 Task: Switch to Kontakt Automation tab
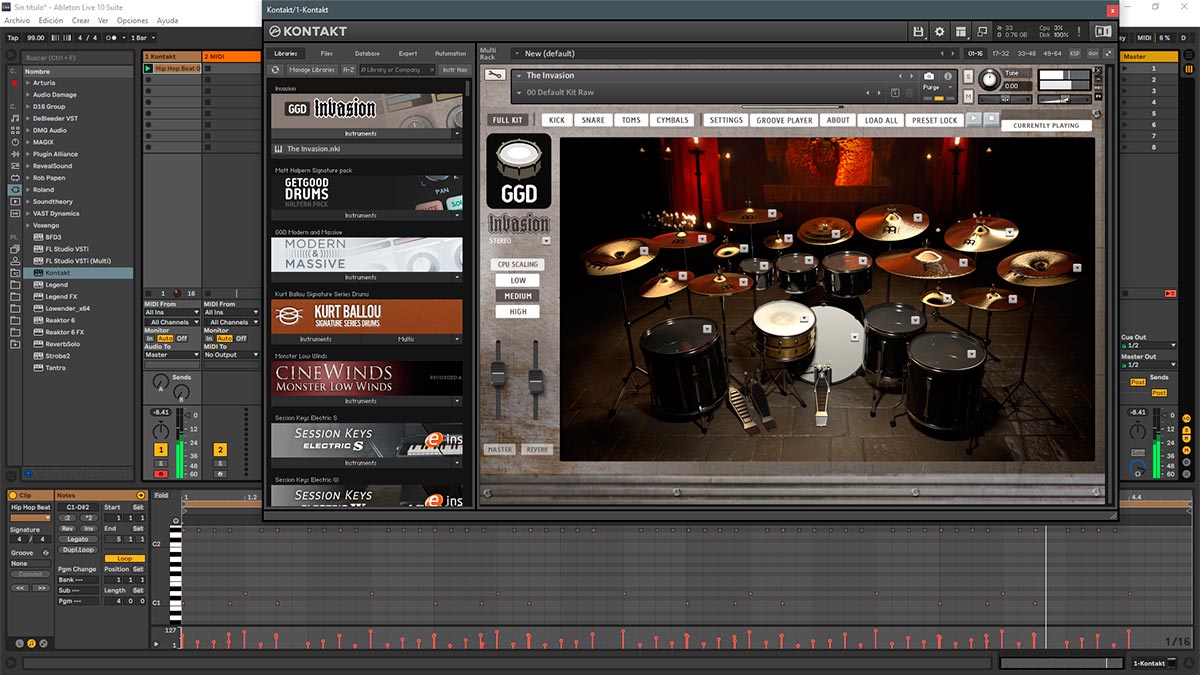(x=450, y=53)
